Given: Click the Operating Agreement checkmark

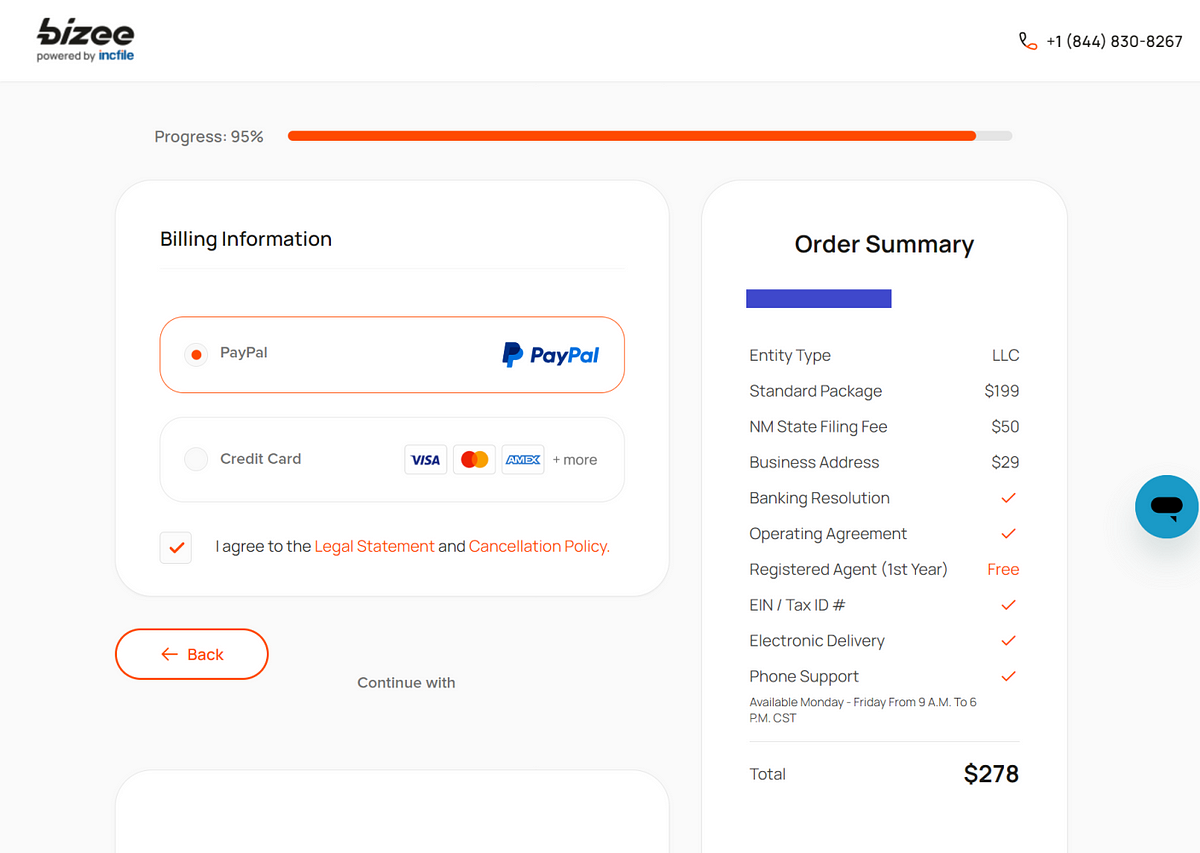Looking at the screenshot, I should pyautogui.click(x=1008, y=534).
